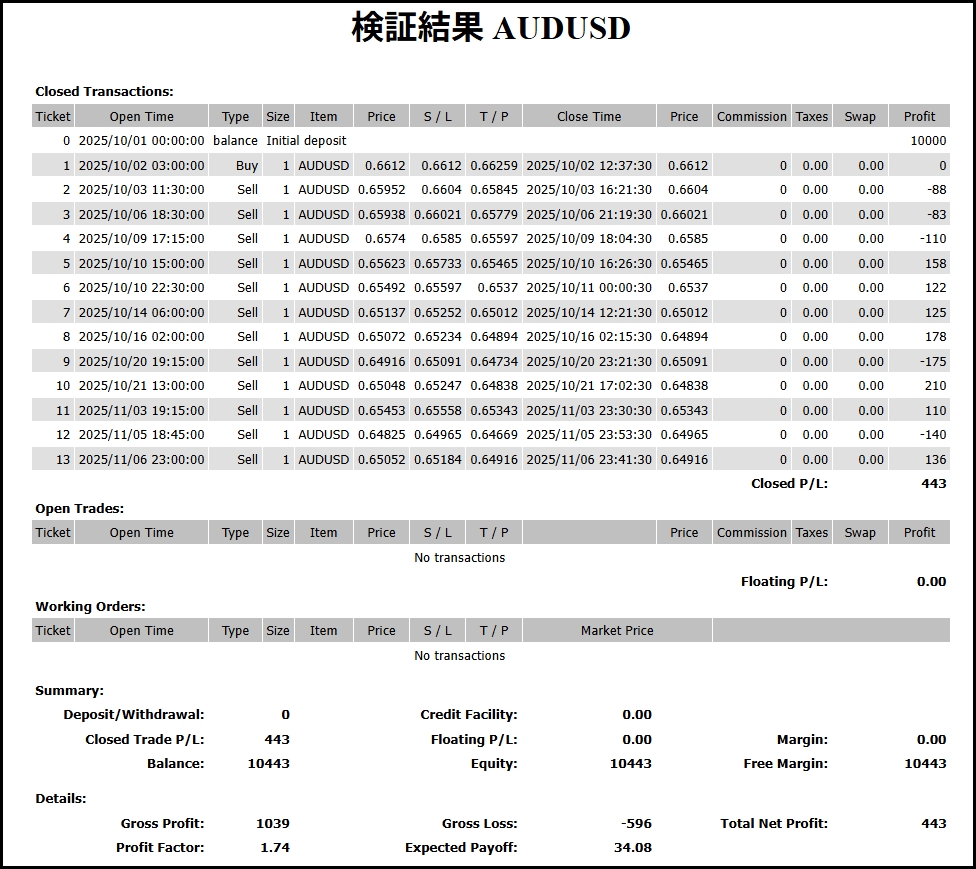Select the Initial deposit cell
Screen dimensions: 976x869
click(306, 141)
